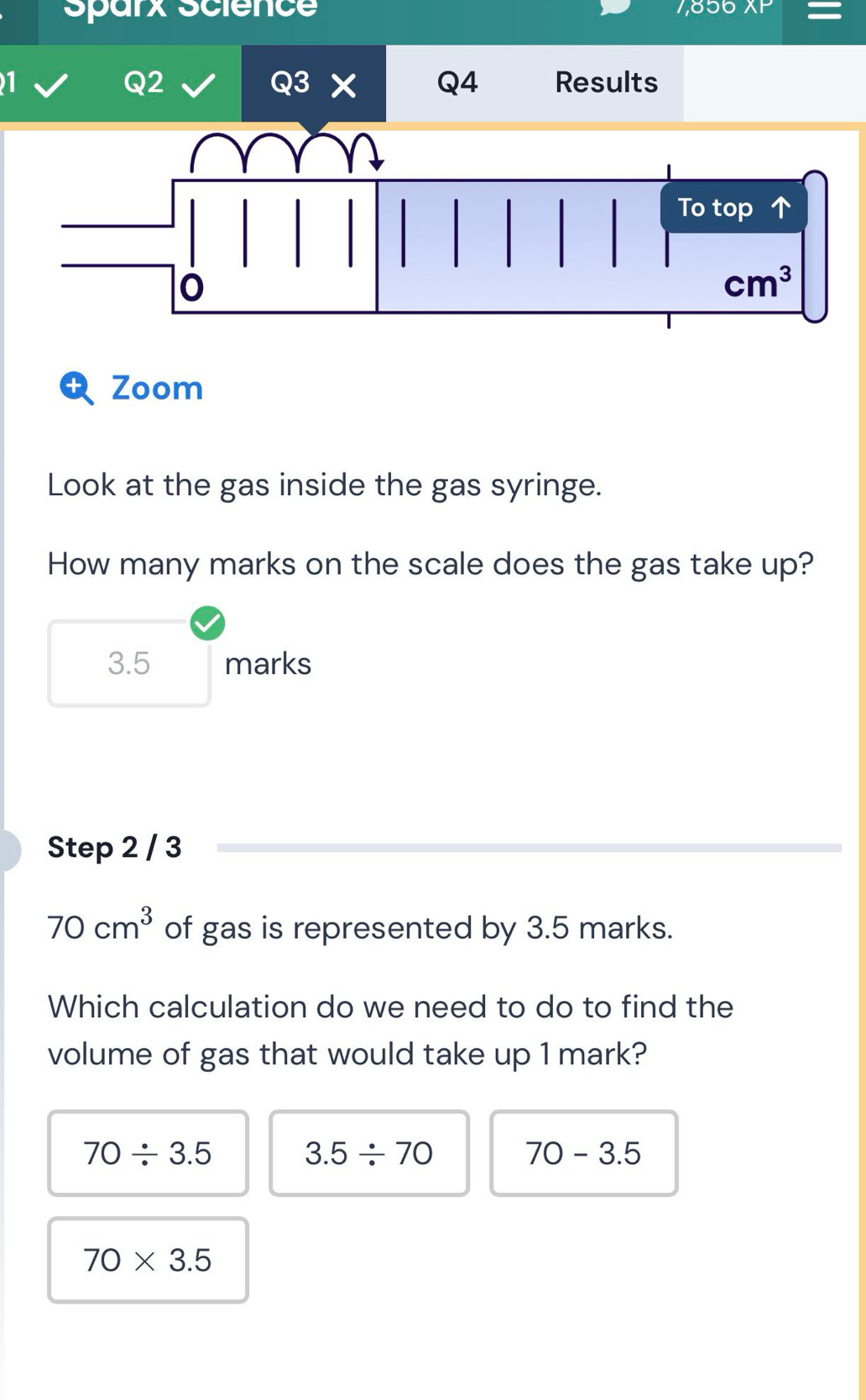The width and height of the screenshot is (866, 1400).
Task: Open the Results tab
Action: 606,83
